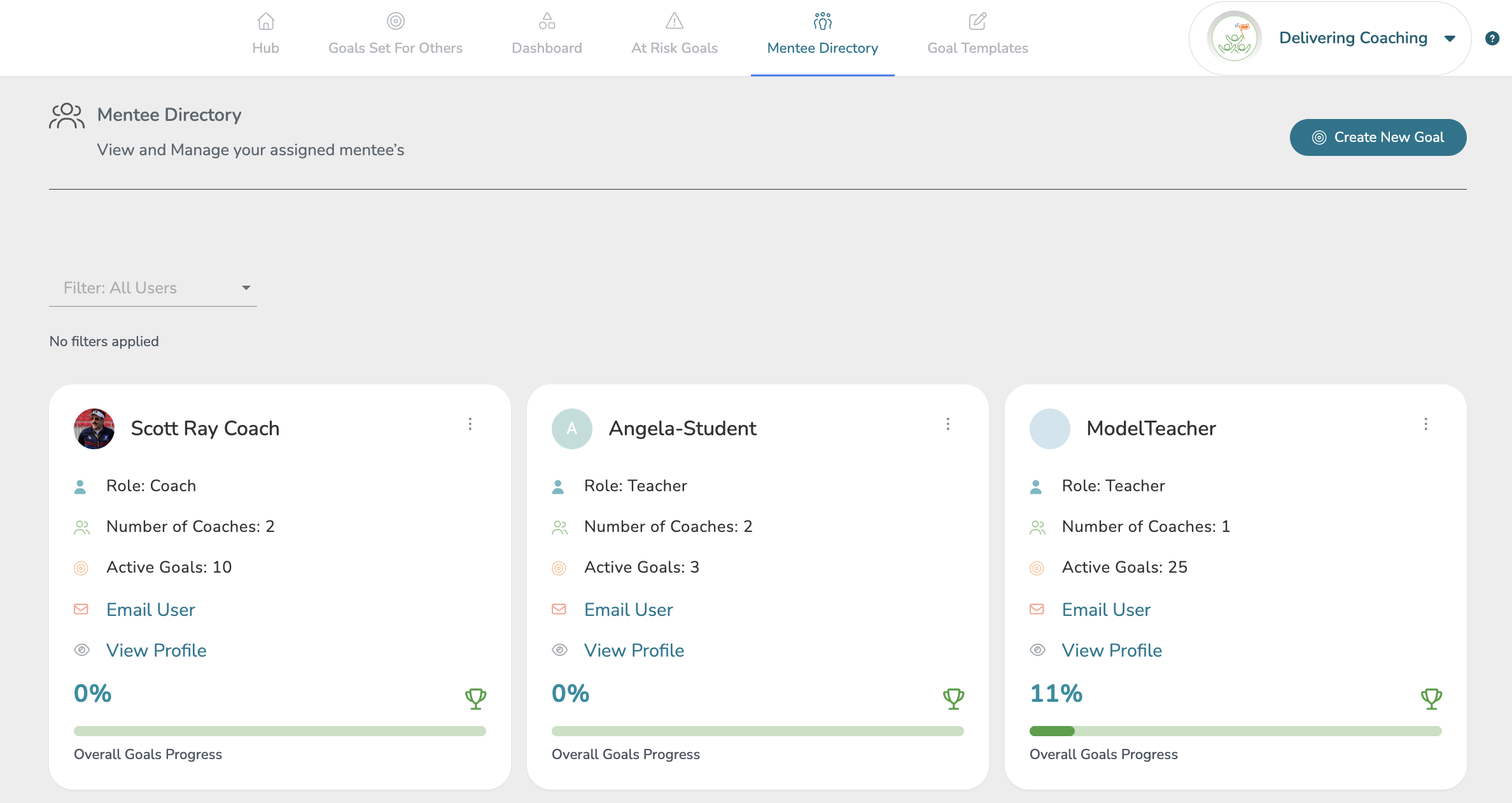The width and height of the screenshot is (1512, 803).
Task: Click eye icon on Angela-Student card
Action: [x=559, y=650]
